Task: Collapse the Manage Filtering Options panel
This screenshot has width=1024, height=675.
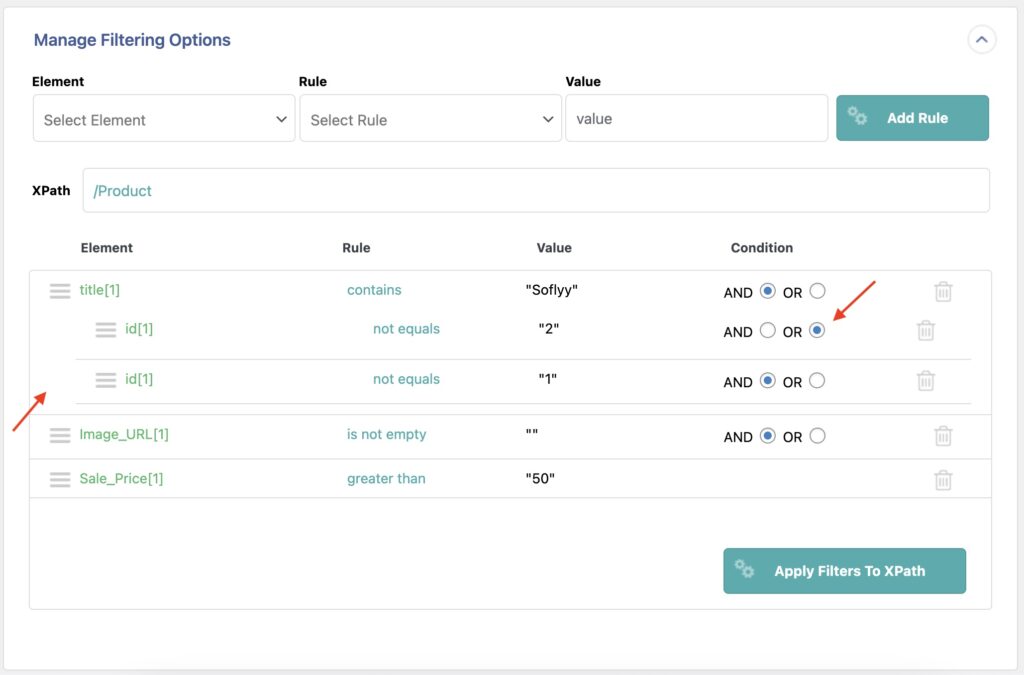Action: [981, 39]
